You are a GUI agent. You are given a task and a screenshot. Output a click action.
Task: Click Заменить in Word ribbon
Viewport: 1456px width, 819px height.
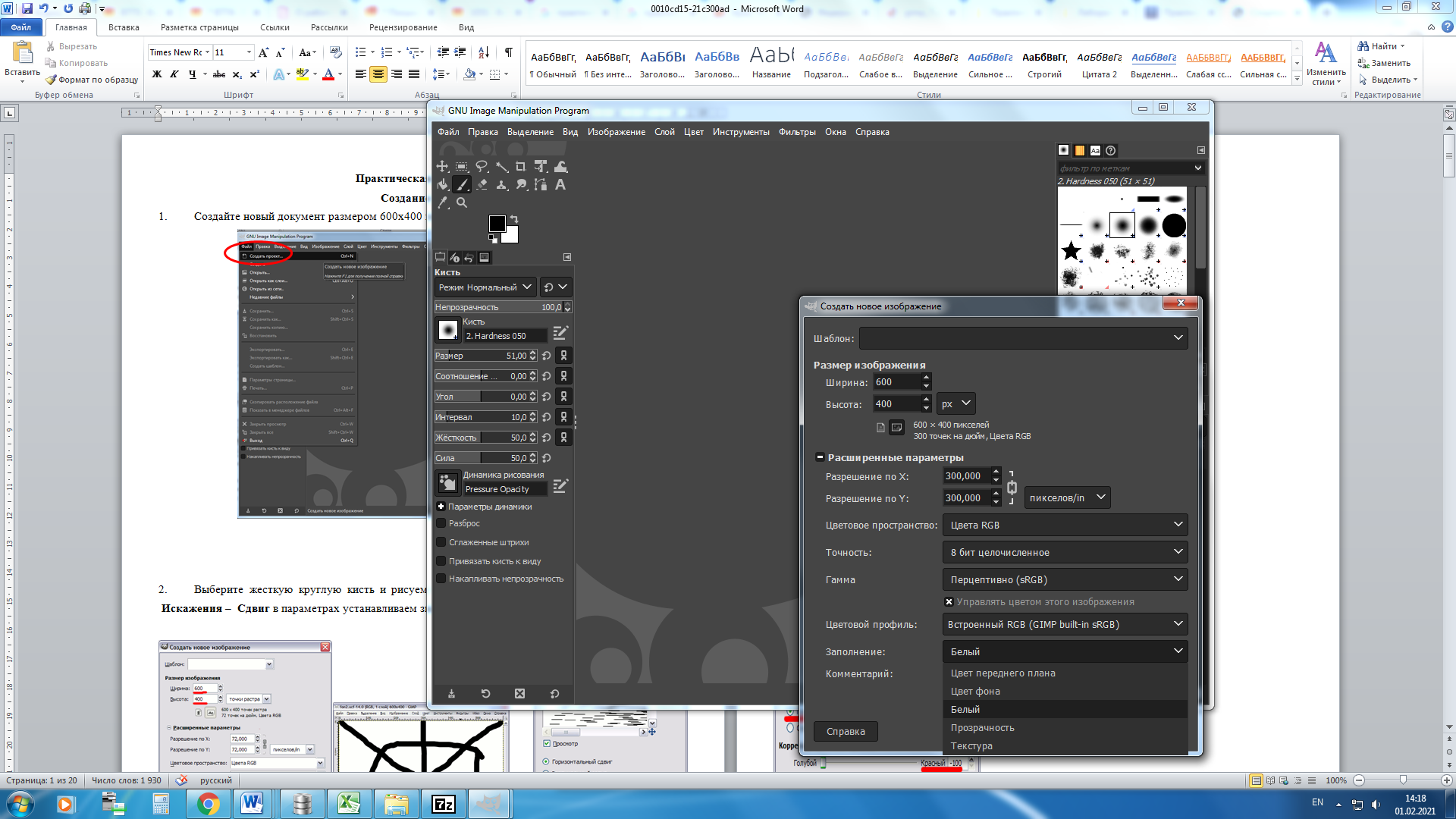[x=1384, y=63]
